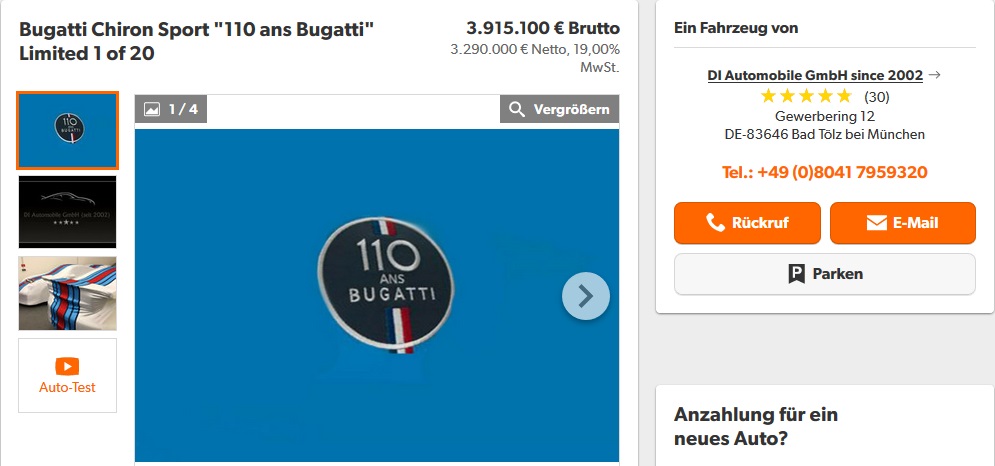Select the black DI Automobile logo thumbnail

(x=67, y=211)
